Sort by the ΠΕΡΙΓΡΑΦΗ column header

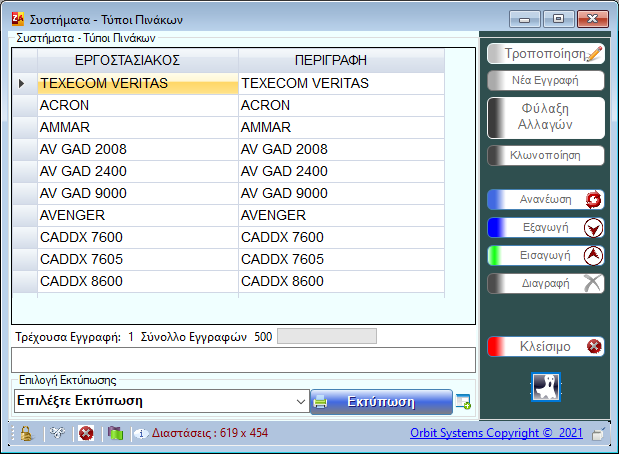[x=341, y=60]
